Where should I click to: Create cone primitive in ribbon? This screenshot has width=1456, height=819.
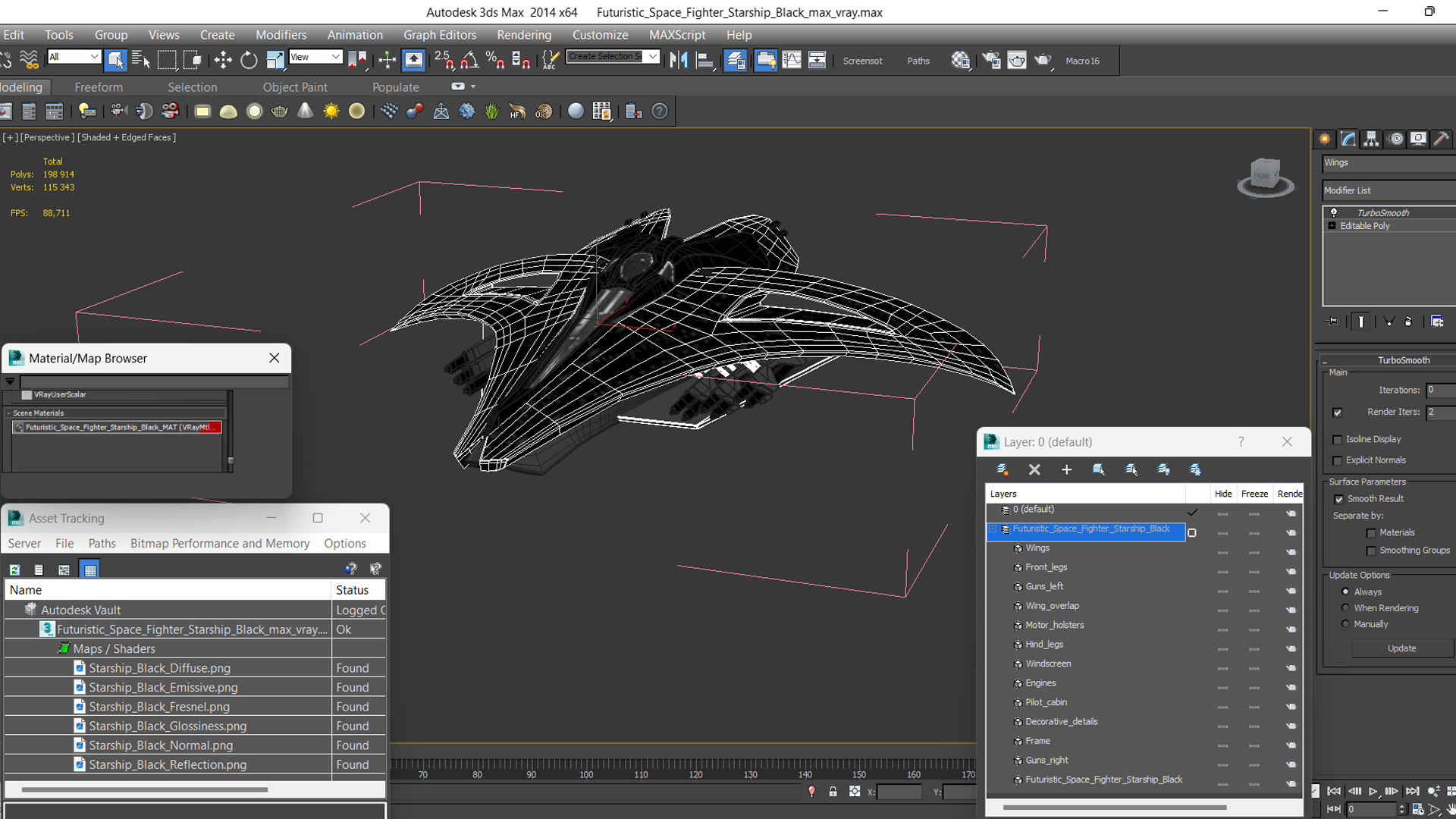[305, 111]
